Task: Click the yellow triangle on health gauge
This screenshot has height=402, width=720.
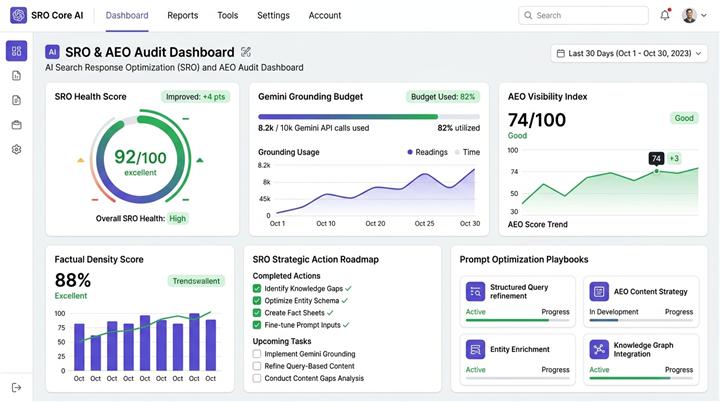Action: coord(80,160)
